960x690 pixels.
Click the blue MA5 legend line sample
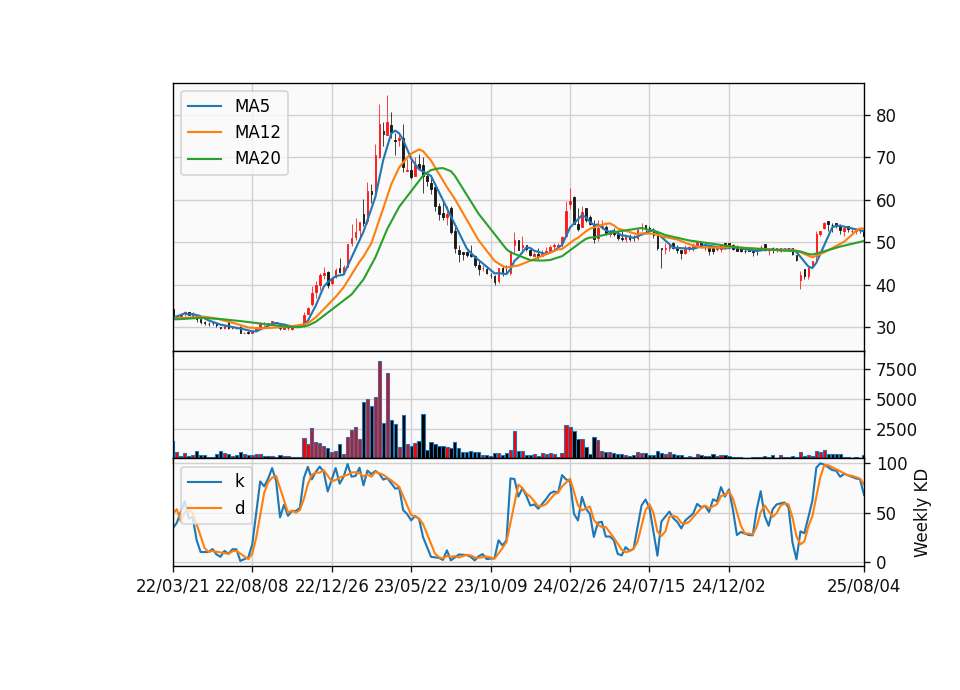pyautogui.click(x=204, y=107)
